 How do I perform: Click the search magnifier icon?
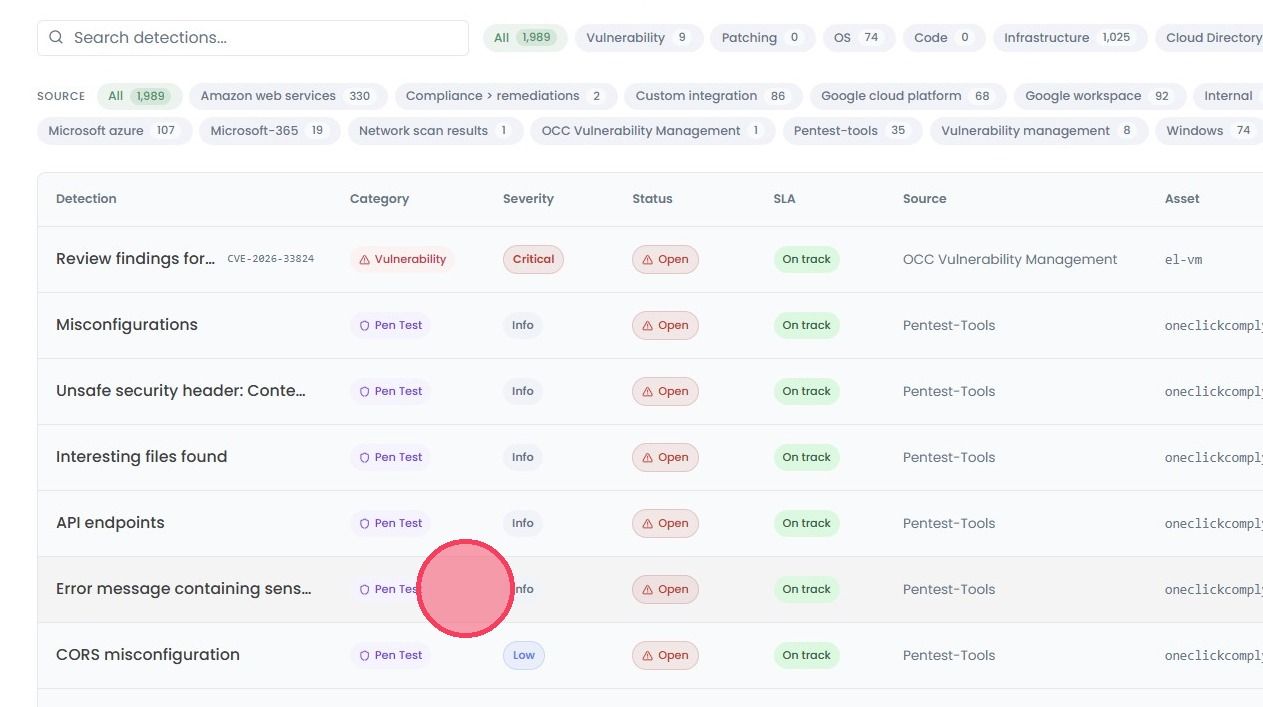pyautogui.click(x=56, y=38)
